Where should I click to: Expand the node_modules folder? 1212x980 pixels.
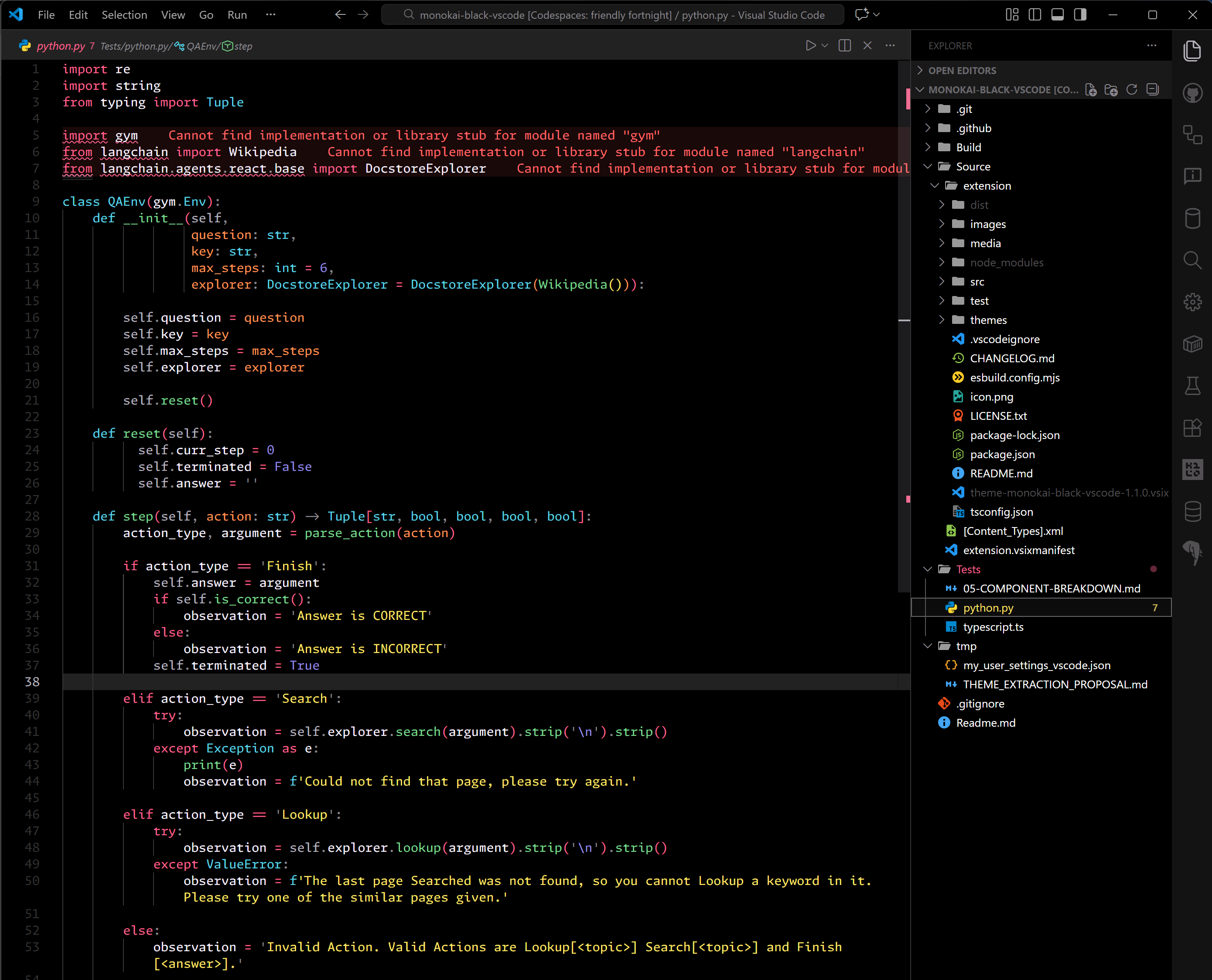[x=1006, y=262]
